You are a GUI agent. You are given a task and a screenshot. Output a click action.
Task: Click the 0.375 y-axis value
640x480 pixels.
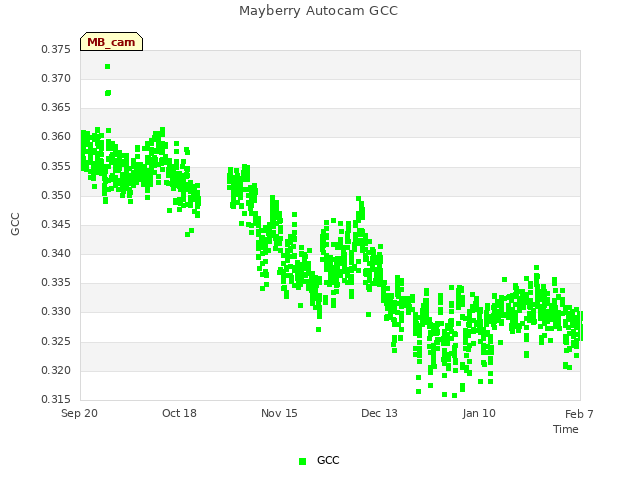[56, 49]
